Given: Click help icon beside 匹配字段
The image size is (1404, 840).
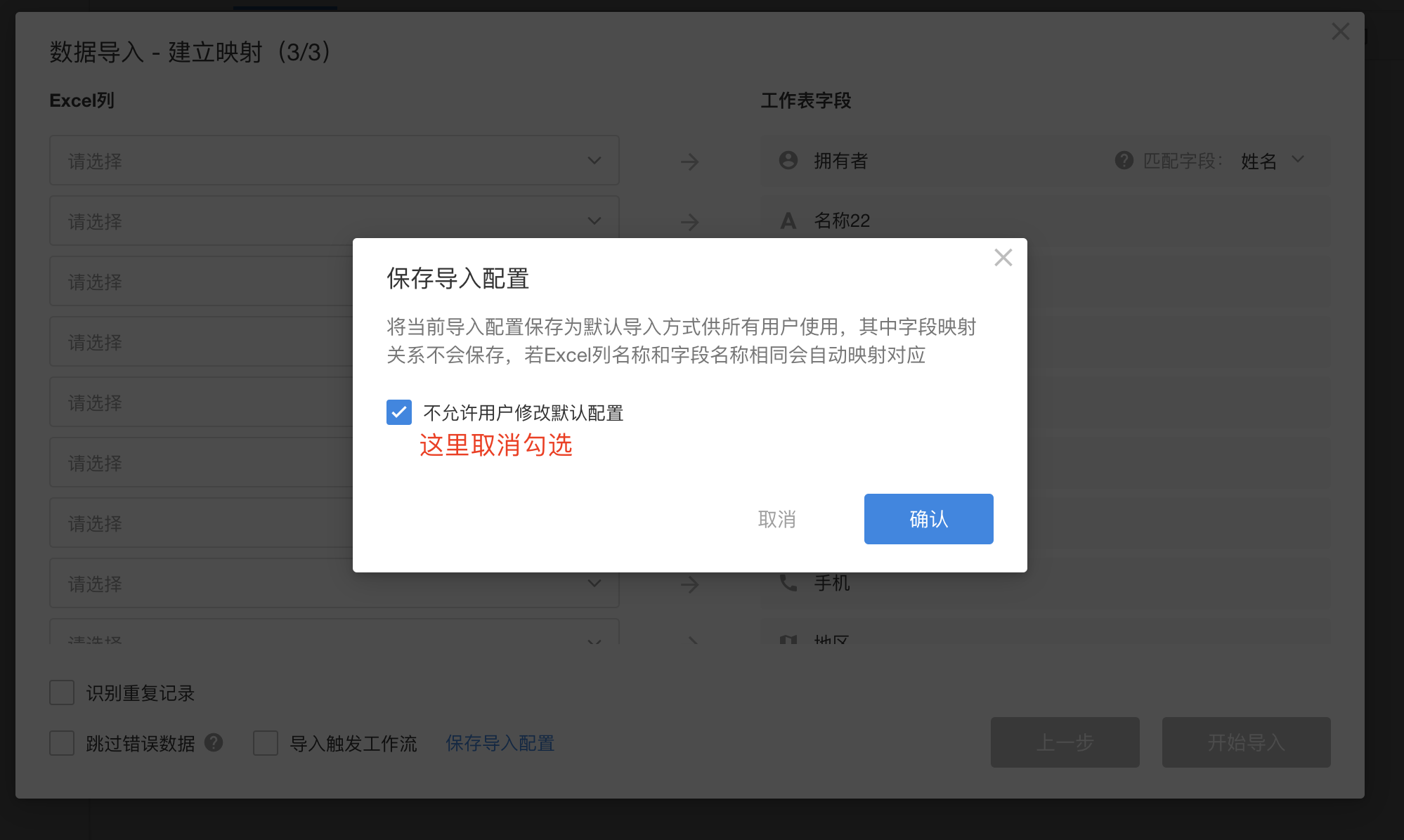Looking at the screenshot, I should [x=1124, y=161].
